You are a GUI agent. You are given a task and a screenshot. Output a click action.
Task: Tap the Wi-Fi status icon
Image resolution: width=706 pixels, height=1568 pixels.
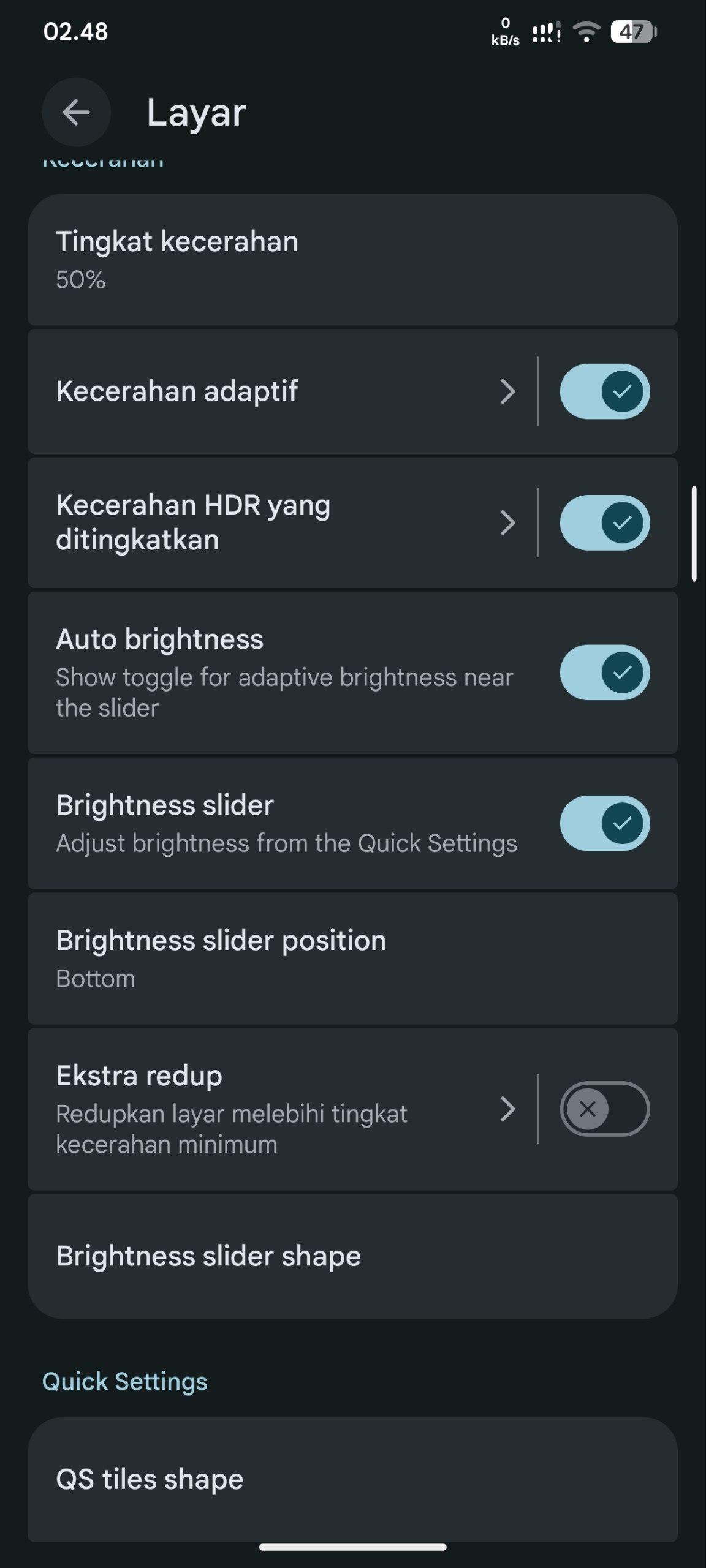pos(586,31)
